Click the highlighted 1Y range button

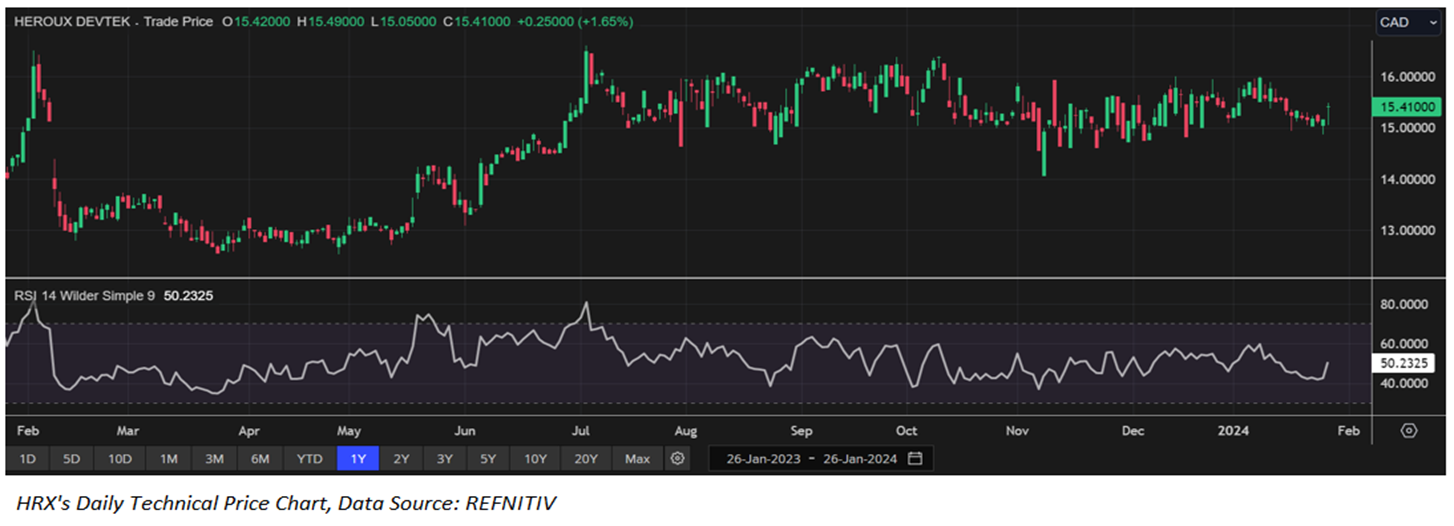click(x=357, y=459)
